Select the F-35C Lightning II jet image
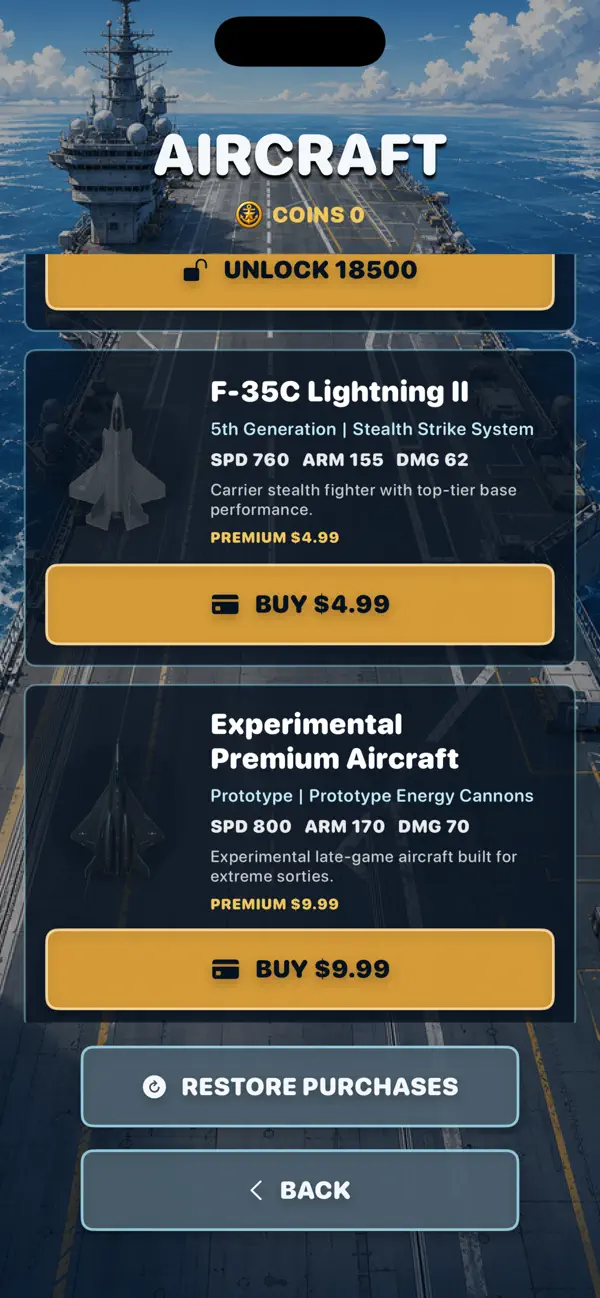Viewport: 600px width, 1298px height. coord(117,461)
